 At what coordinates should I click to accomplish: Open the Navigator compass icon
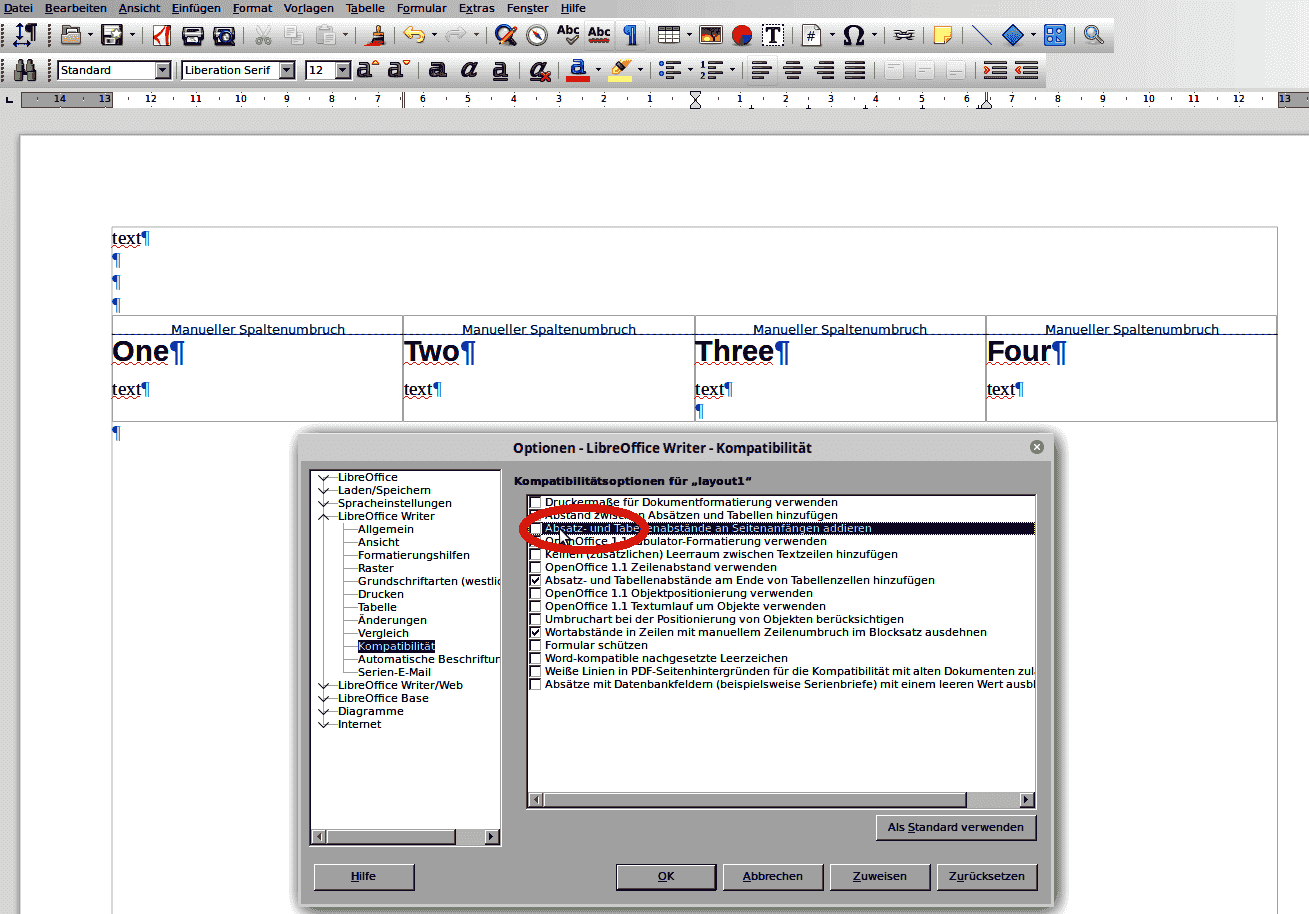(538, 35)
